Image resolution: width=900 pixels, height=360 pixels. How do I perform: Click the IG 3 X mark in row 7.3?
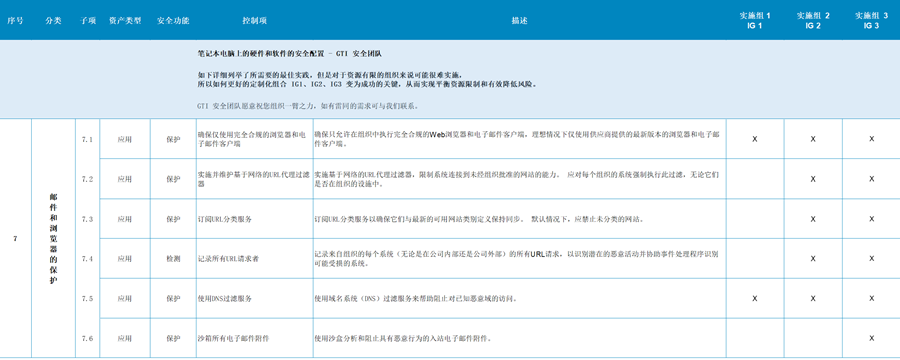(871, 219)
